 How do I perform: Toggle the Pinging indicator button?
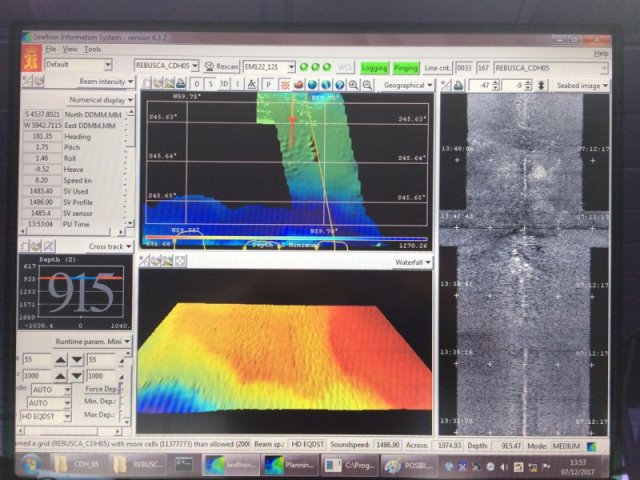[405, 67]
